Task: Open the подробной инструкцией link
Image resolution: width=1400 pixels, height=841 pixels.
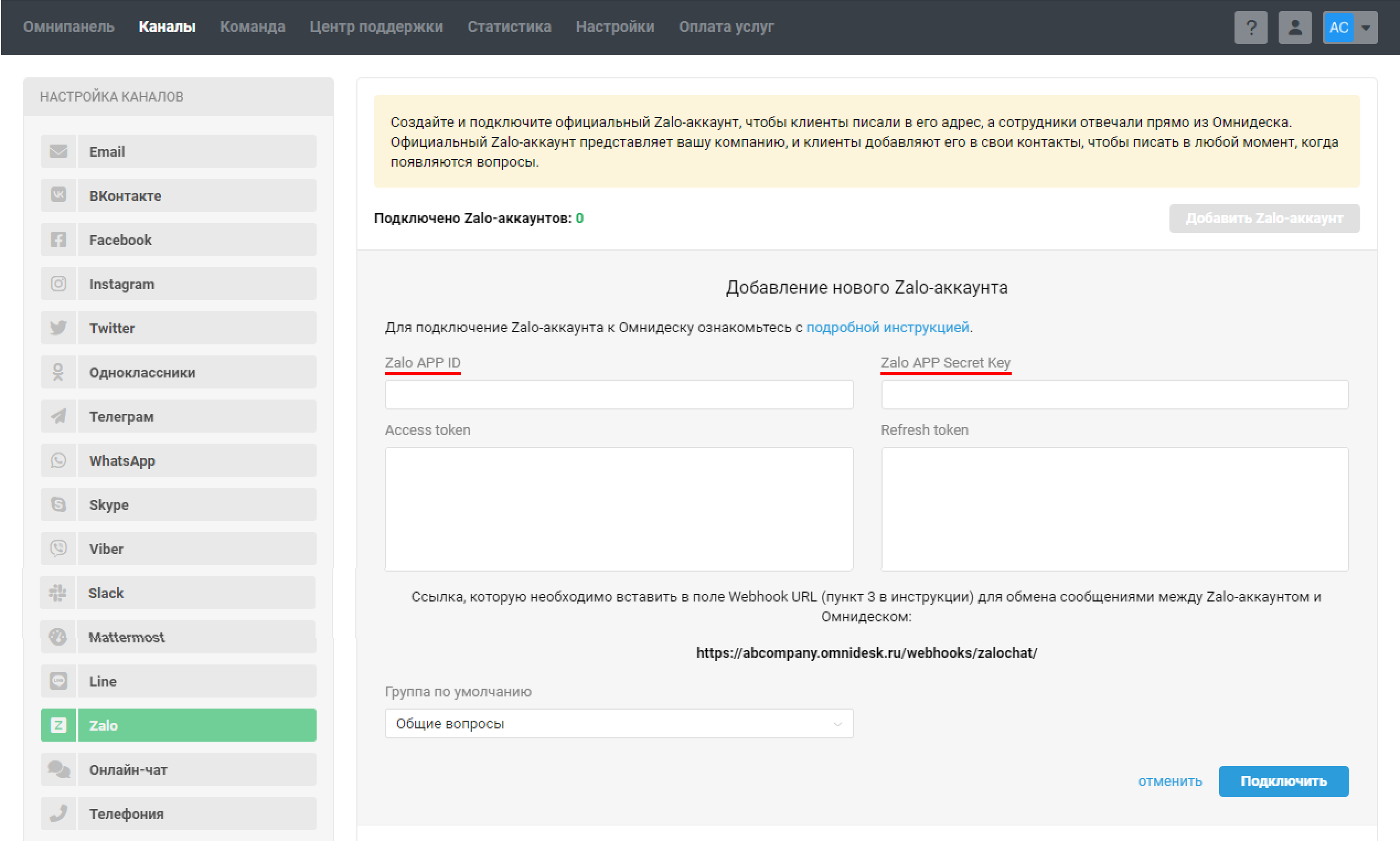Action: point(888,328)
